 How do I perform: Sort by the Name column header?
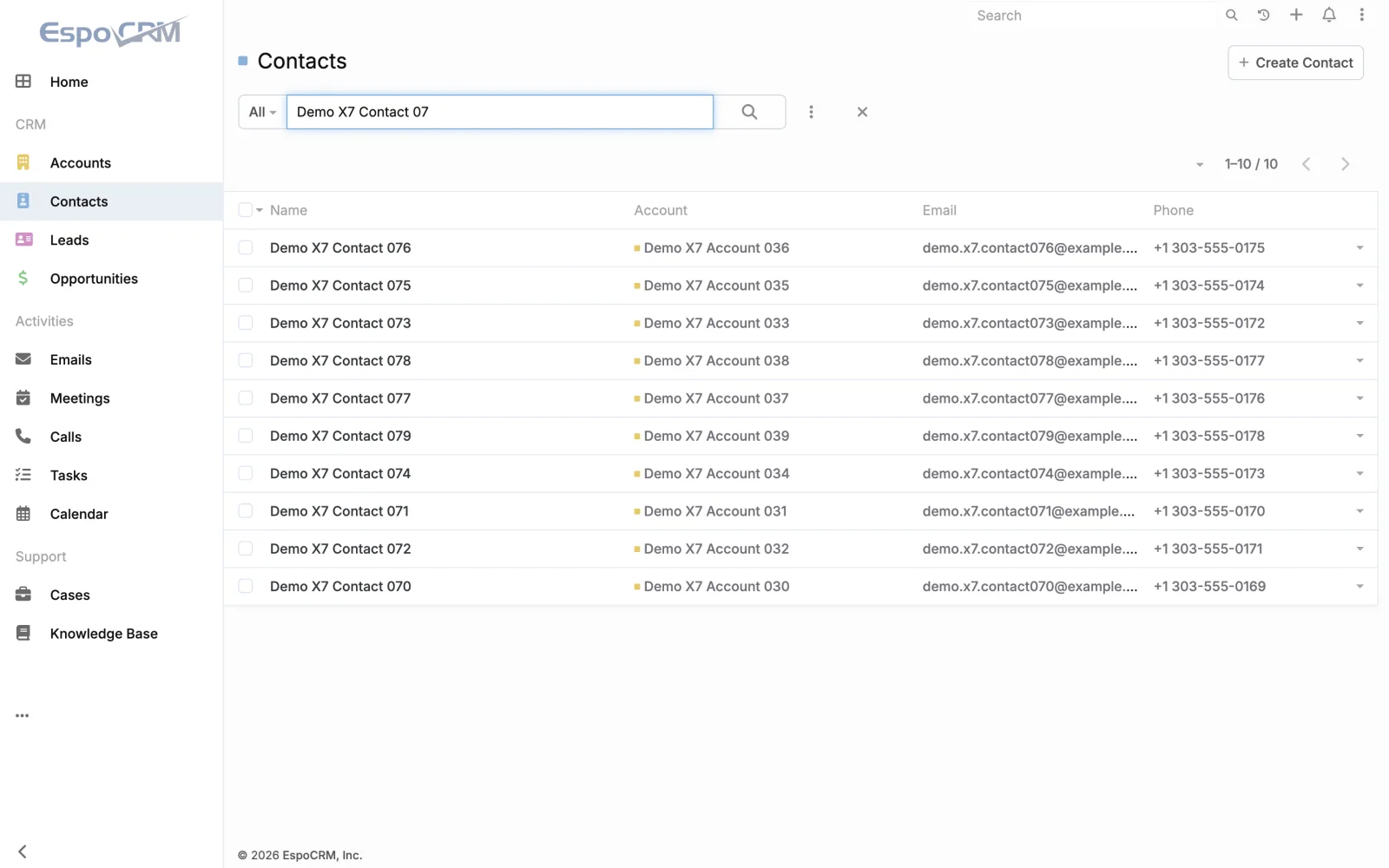288,210
